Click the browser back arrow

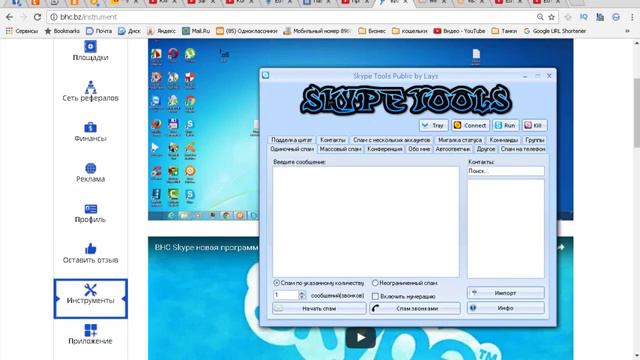tap(9, 17)
